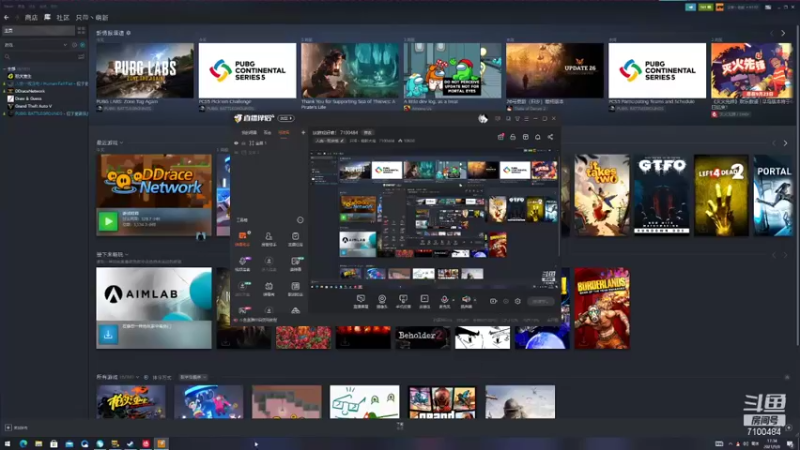Go back with the Steam back arrow
The image size is (800, 450).
point(7,17)
